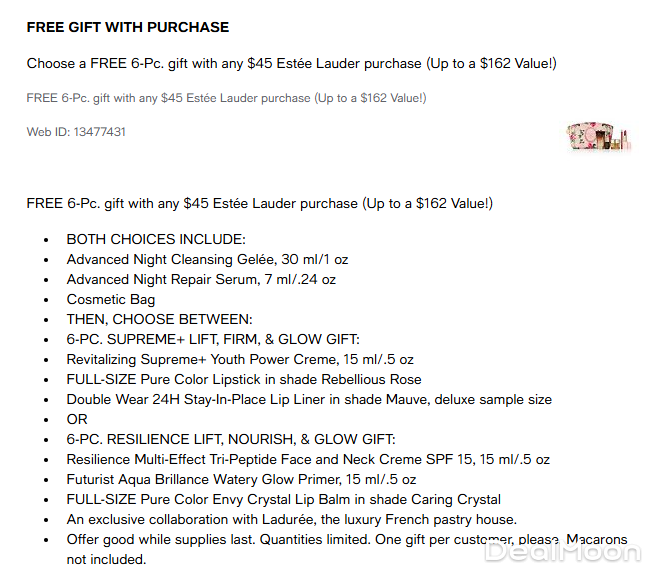655x575 pixels.
Task: Click the Pure Color Envy Crystal Lip Balm item
Action: click(284, 499)
